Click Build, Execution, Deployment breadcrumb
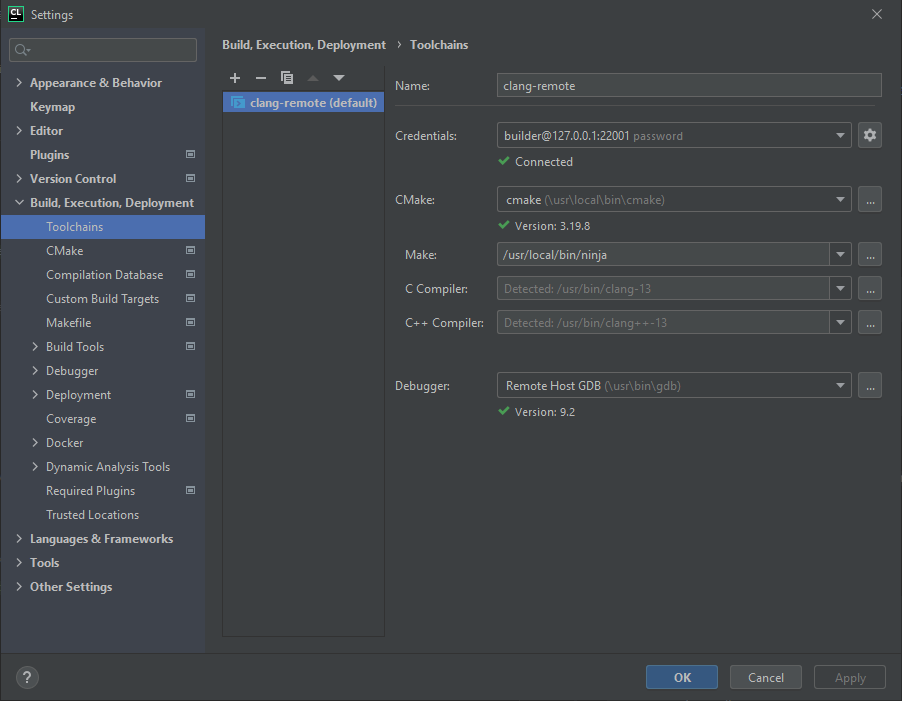The image size is (902, 701). point(304,45)
